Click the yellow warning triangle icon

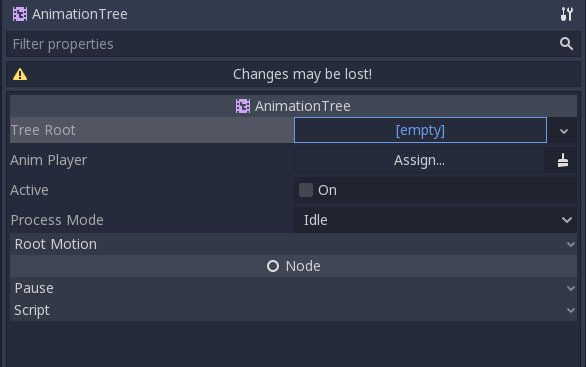click(x=20, y=74)
